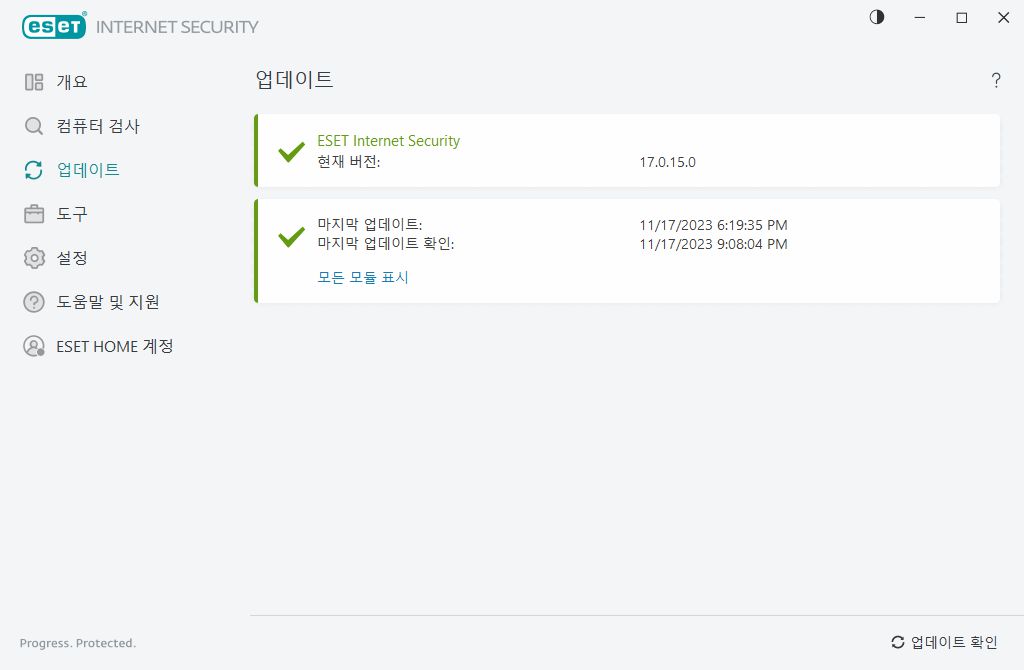Select the 개요 sidebar icon

pyautogui.click(x=34, y=81)
